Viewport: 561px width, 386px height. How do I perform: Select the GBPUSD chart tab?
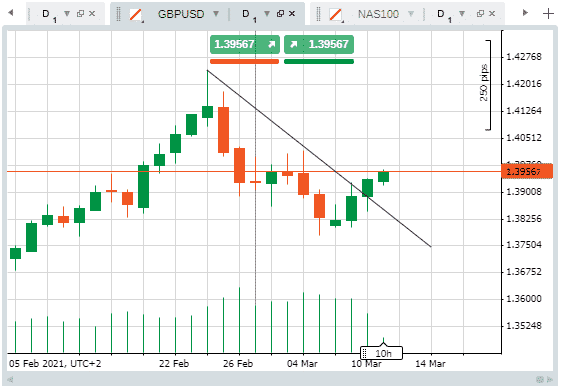[181, 14]
